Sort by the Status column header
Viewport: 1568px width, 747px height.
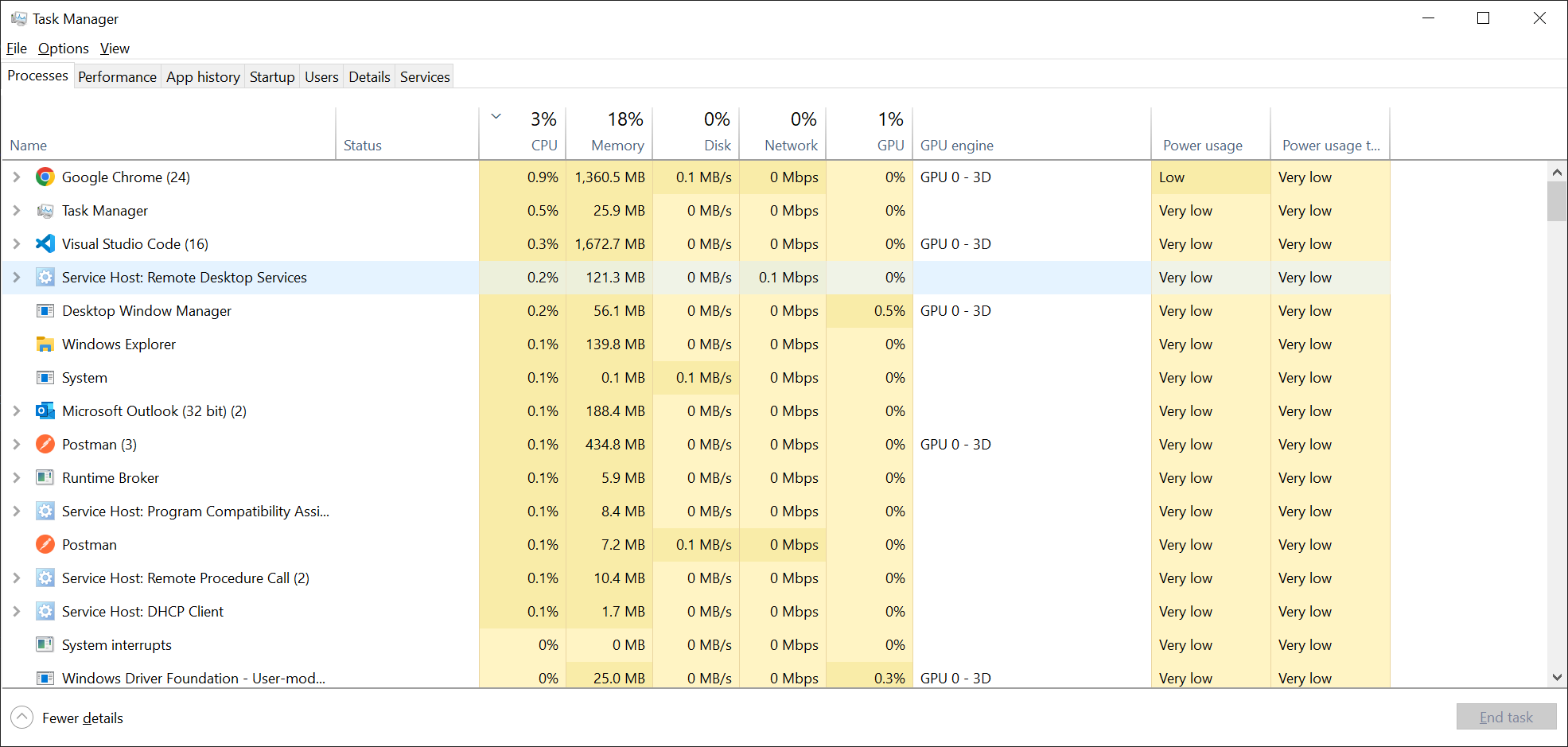coord(407,133)
